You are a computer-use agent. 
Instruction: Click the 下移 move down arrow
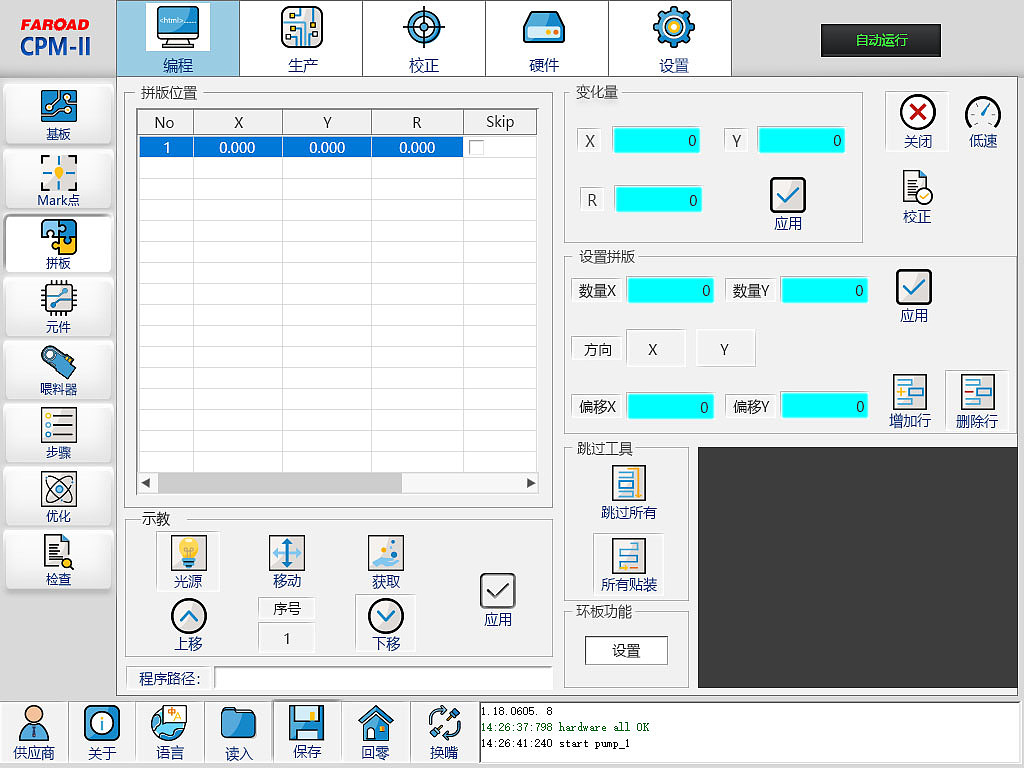(x=385, y=624)
